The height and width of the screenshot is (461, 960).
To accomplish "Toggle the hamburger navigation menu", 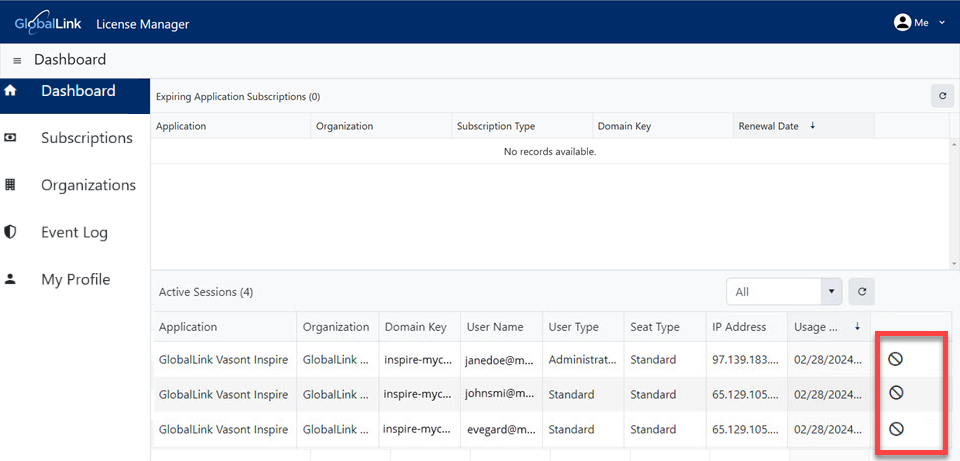I will point(17,61).
